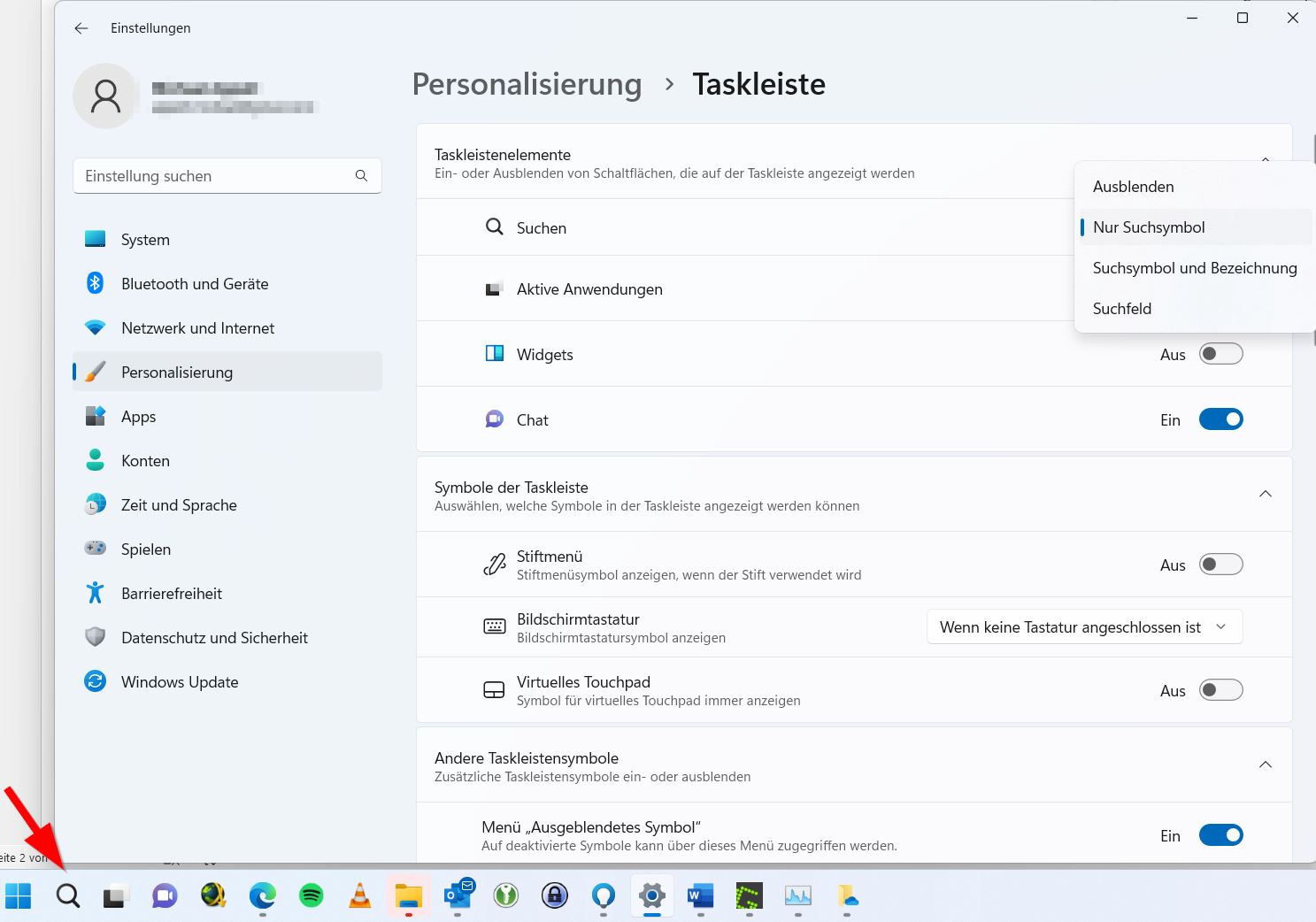The height and width of the screenshot is (922, 1316).
Task: Select Nur Suchsymbol option
Action: (x=1195, y=227)
